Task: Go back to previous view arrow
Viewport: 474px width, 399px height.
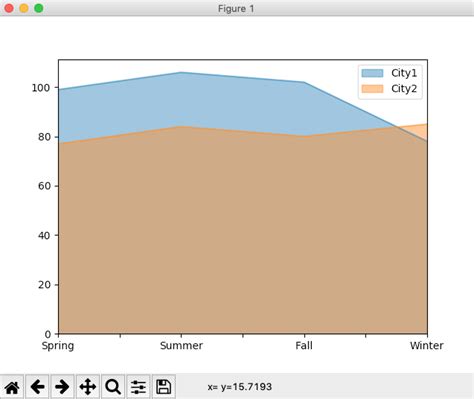Action: pos(37,387)
